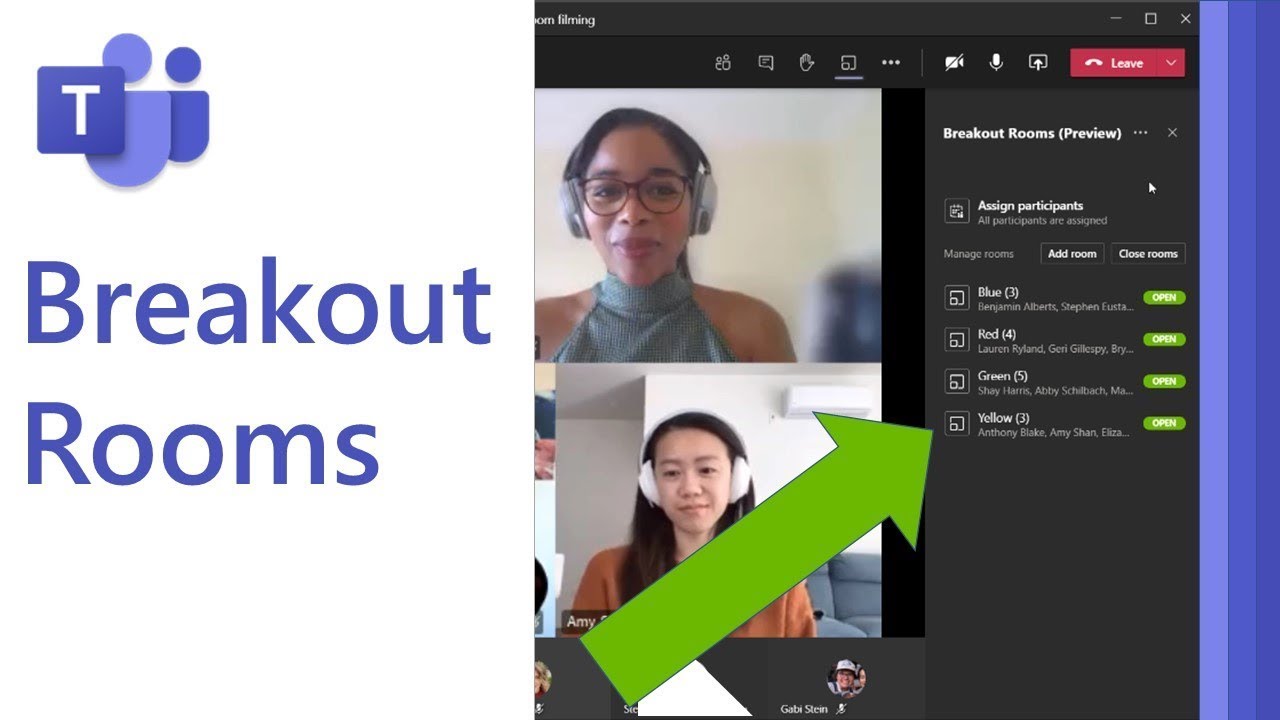Screen dimensions: 1280x720
Task: Close the Breakout Rooms panel
Action: click(1173, 133)
